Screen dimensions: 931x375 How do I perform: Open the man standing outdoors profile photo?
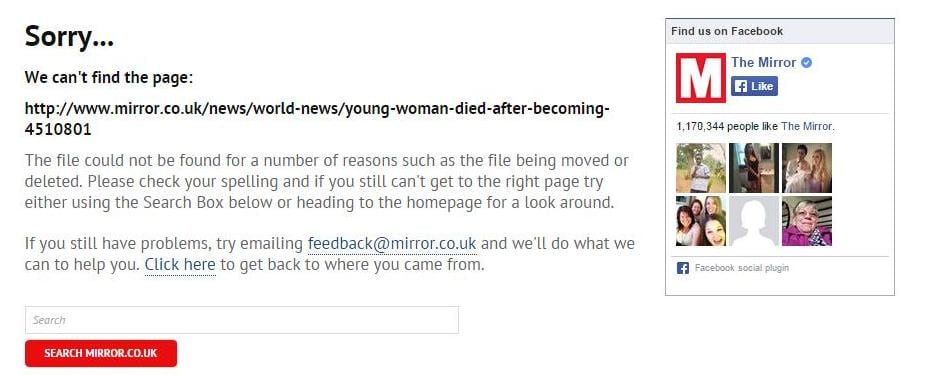tap(701, 168)
